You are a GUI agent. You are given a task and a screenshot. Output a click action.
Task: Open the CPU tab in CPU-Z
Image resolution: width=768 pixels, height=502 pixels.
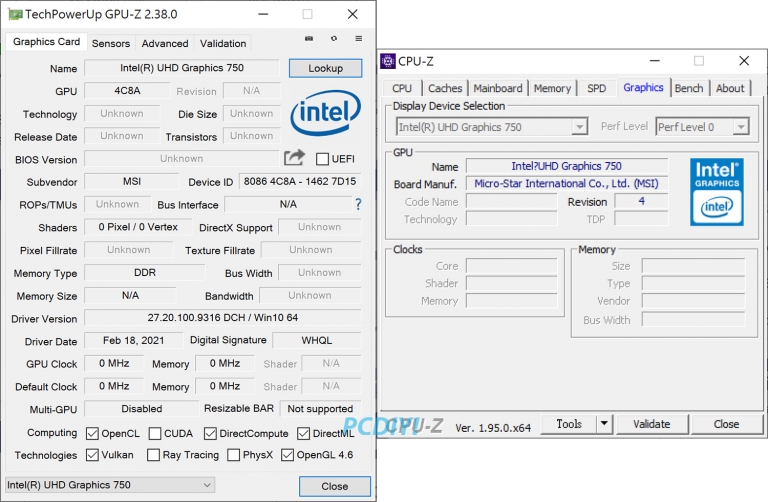402,89
